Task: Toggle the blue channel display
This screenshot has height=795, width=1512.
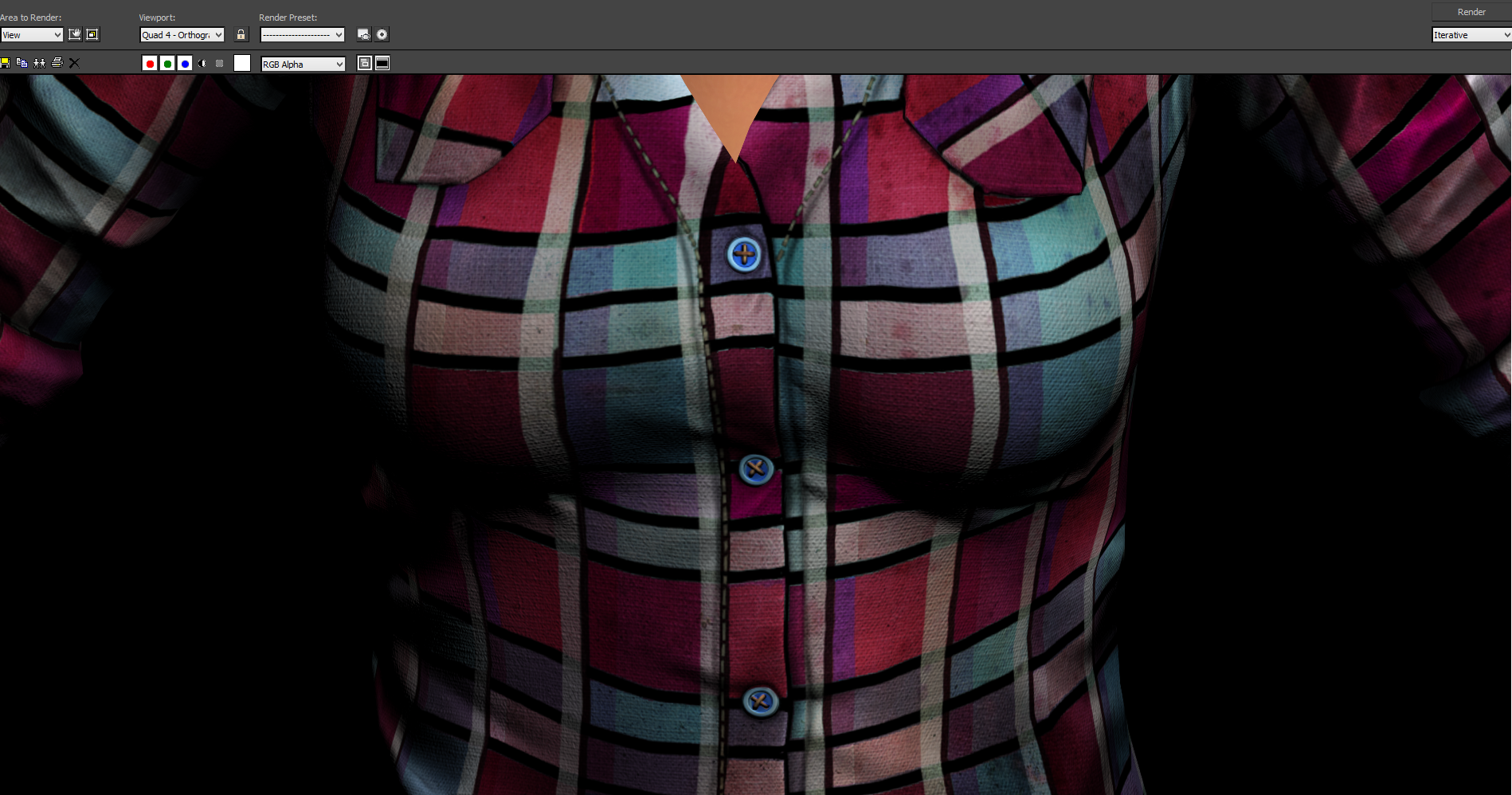Action: pyautogui.click(x=185, y=64)
